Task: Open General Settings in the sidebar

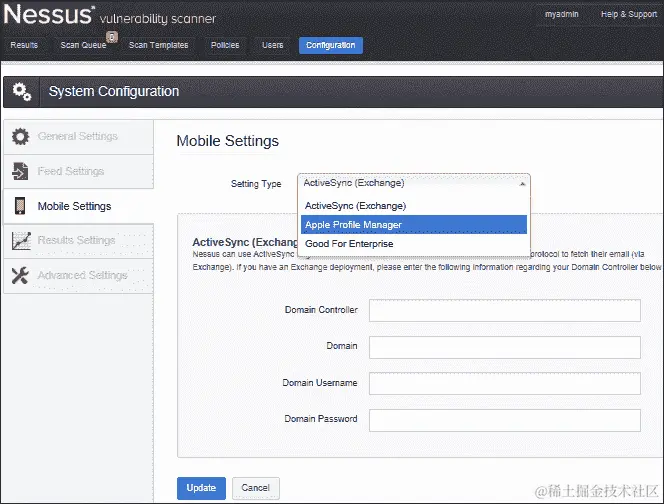Action: (x=78, y=136)
